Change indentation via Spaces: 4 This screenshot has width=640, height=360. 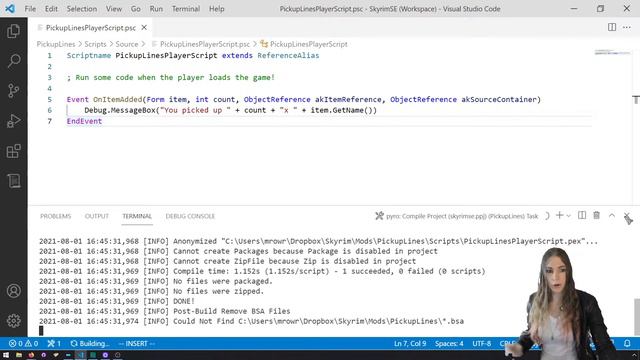[449, 344]
